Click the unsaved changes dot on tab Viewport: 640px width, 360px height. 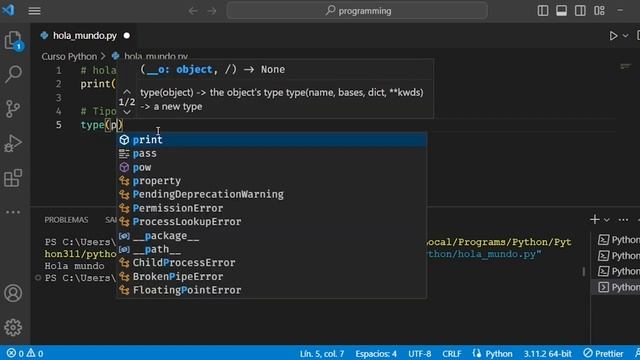coord(127,36)
